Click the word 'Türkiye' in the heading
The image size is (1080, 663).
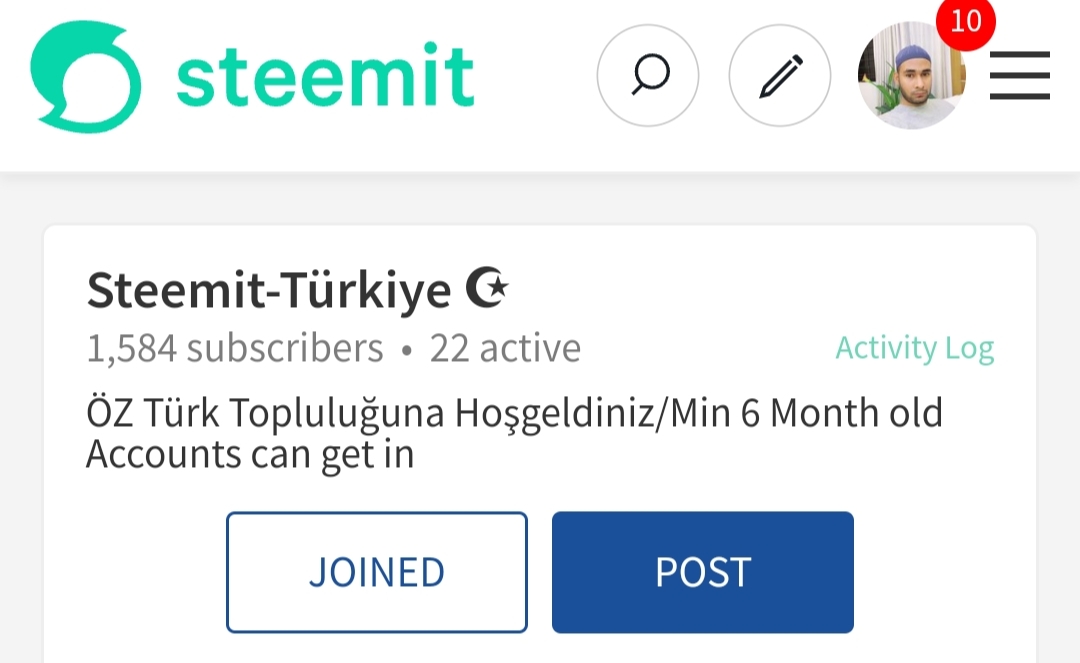coord(366,290)
